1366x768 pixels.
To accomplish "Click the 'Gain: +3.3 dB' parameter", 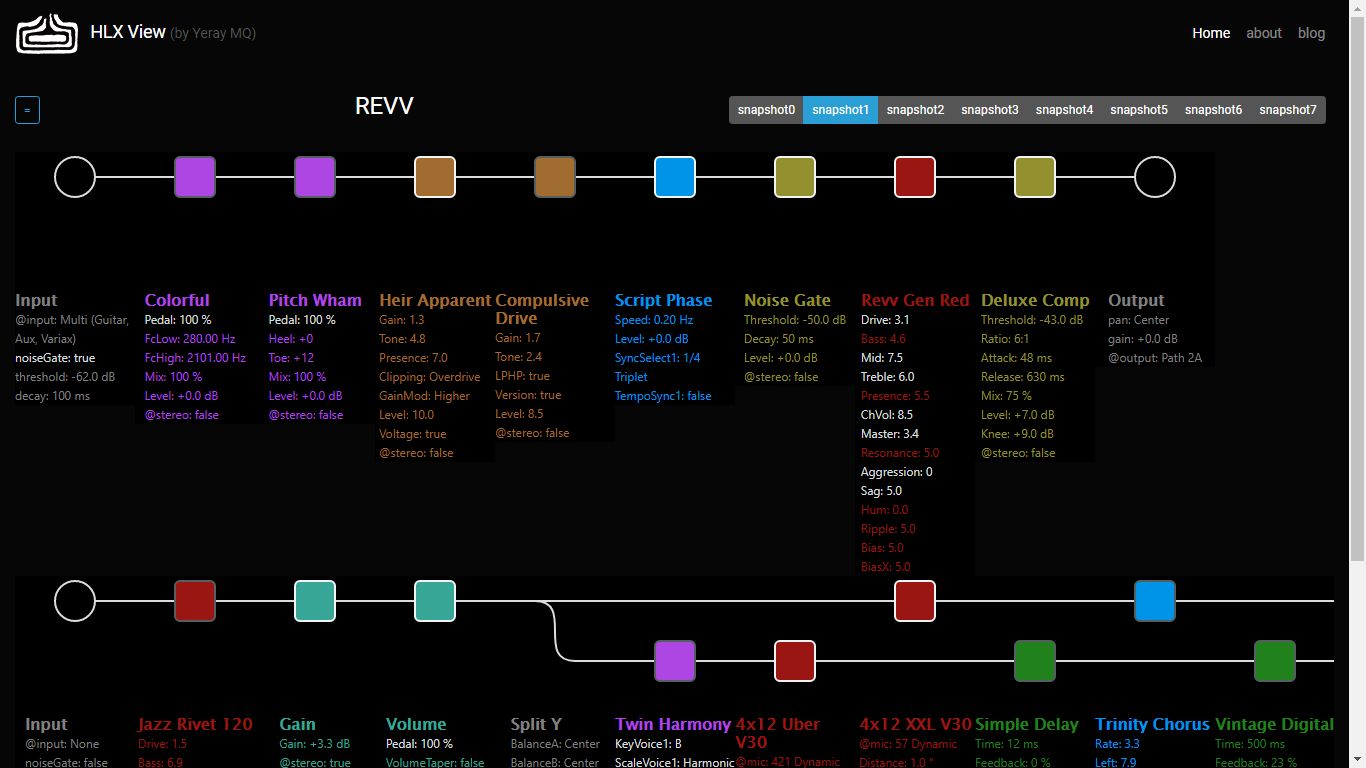I will tap(315, 744).
